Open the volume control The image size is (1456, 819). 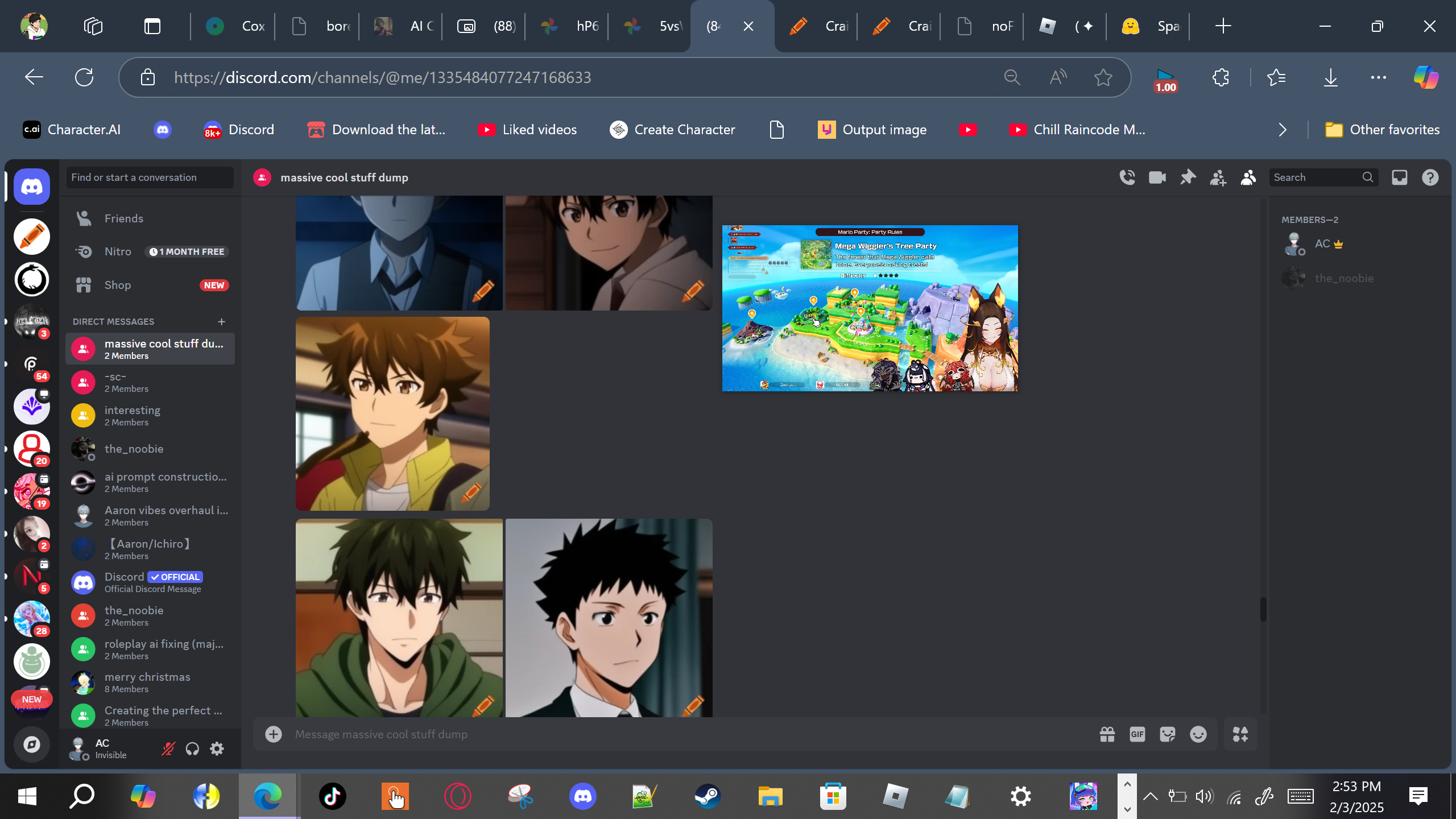coord(1204,796)
